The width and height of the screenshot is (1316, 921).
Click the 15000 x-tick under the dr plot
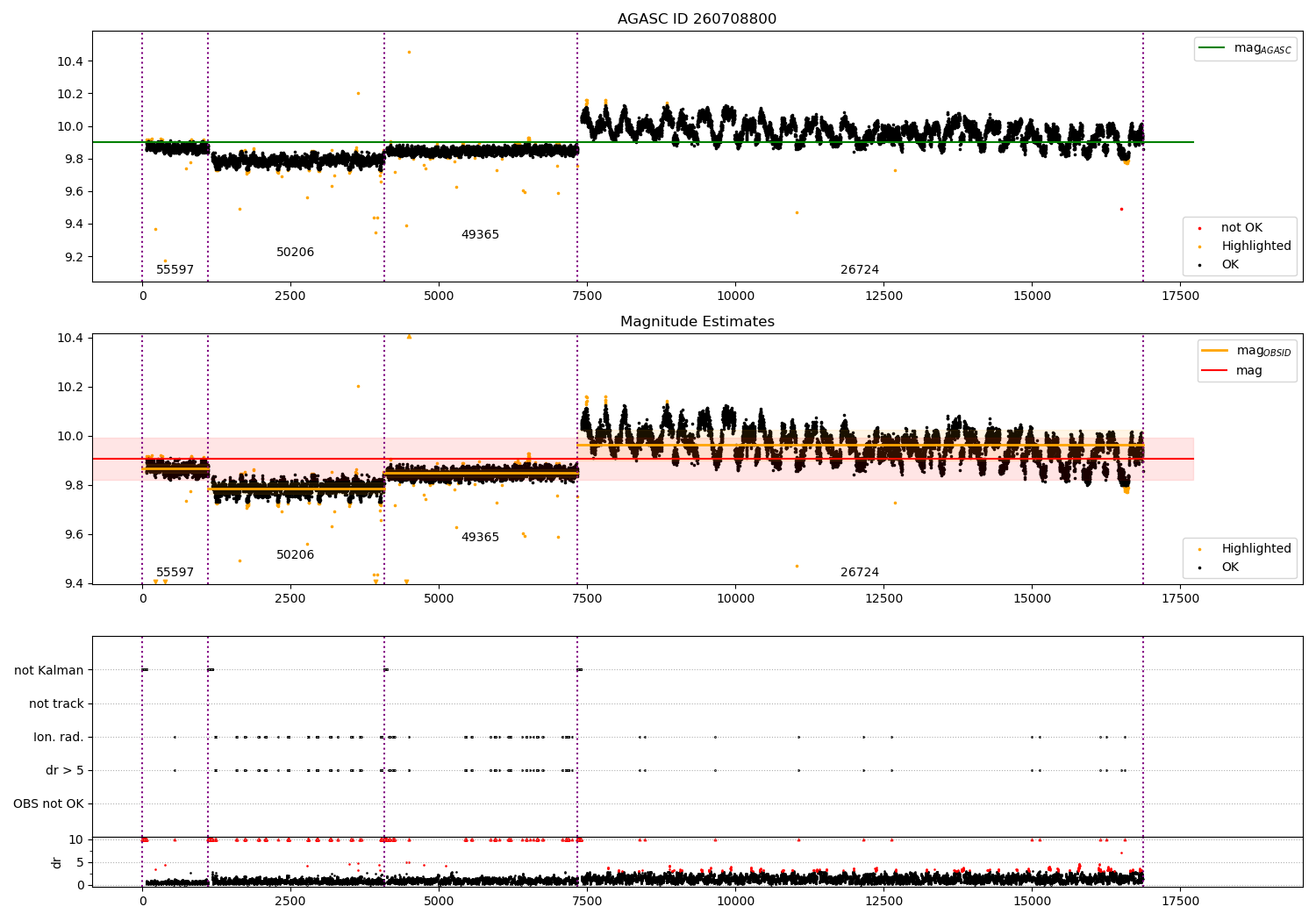pyautogui.click(x=1032, y=901)
